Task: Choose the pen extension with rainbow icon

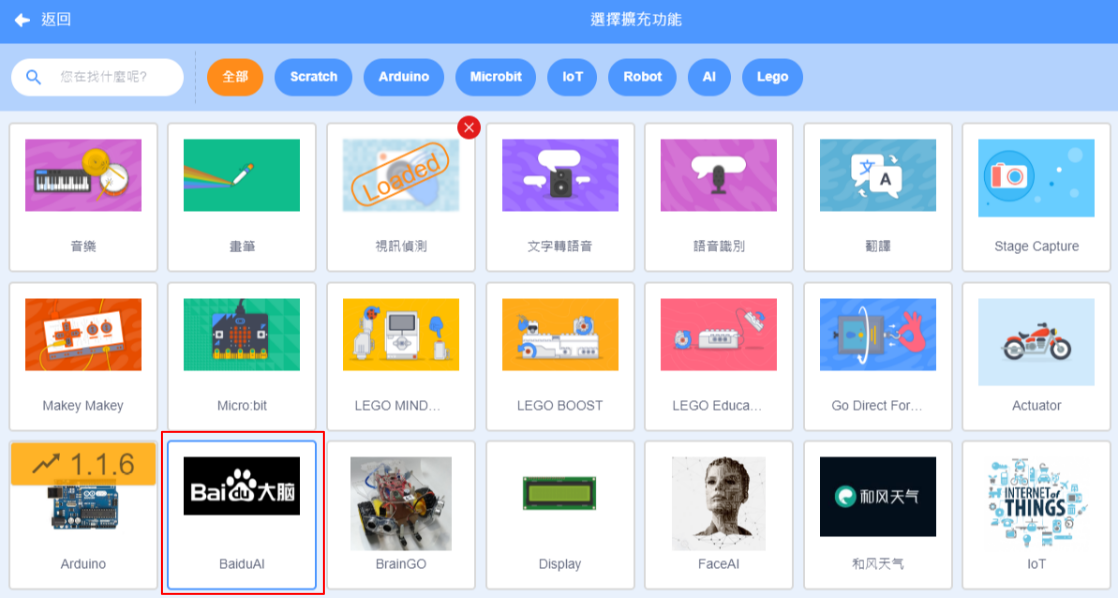Action: [x=242, y=197]
